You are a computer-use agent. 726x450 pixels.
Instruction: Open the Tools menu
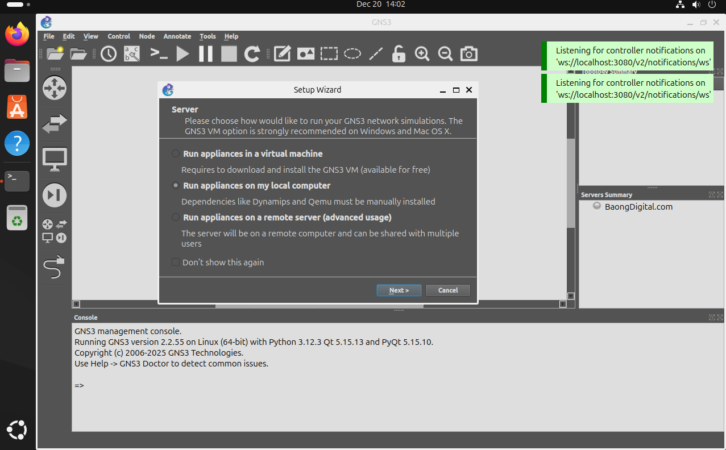tap(207, 36)
